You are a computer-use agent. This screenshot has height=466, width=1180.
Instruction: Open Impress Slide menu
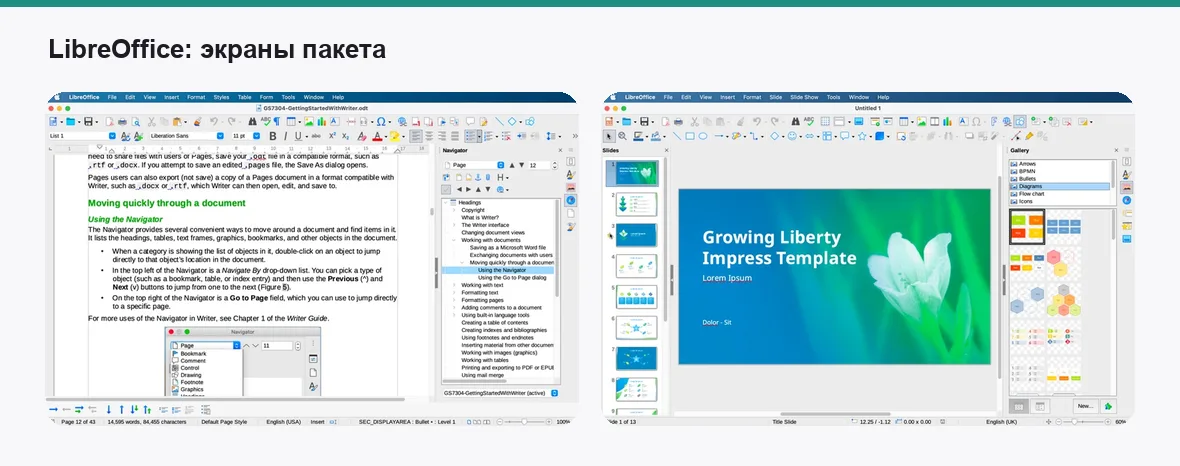pyautogui.click(x=776, y=97)
